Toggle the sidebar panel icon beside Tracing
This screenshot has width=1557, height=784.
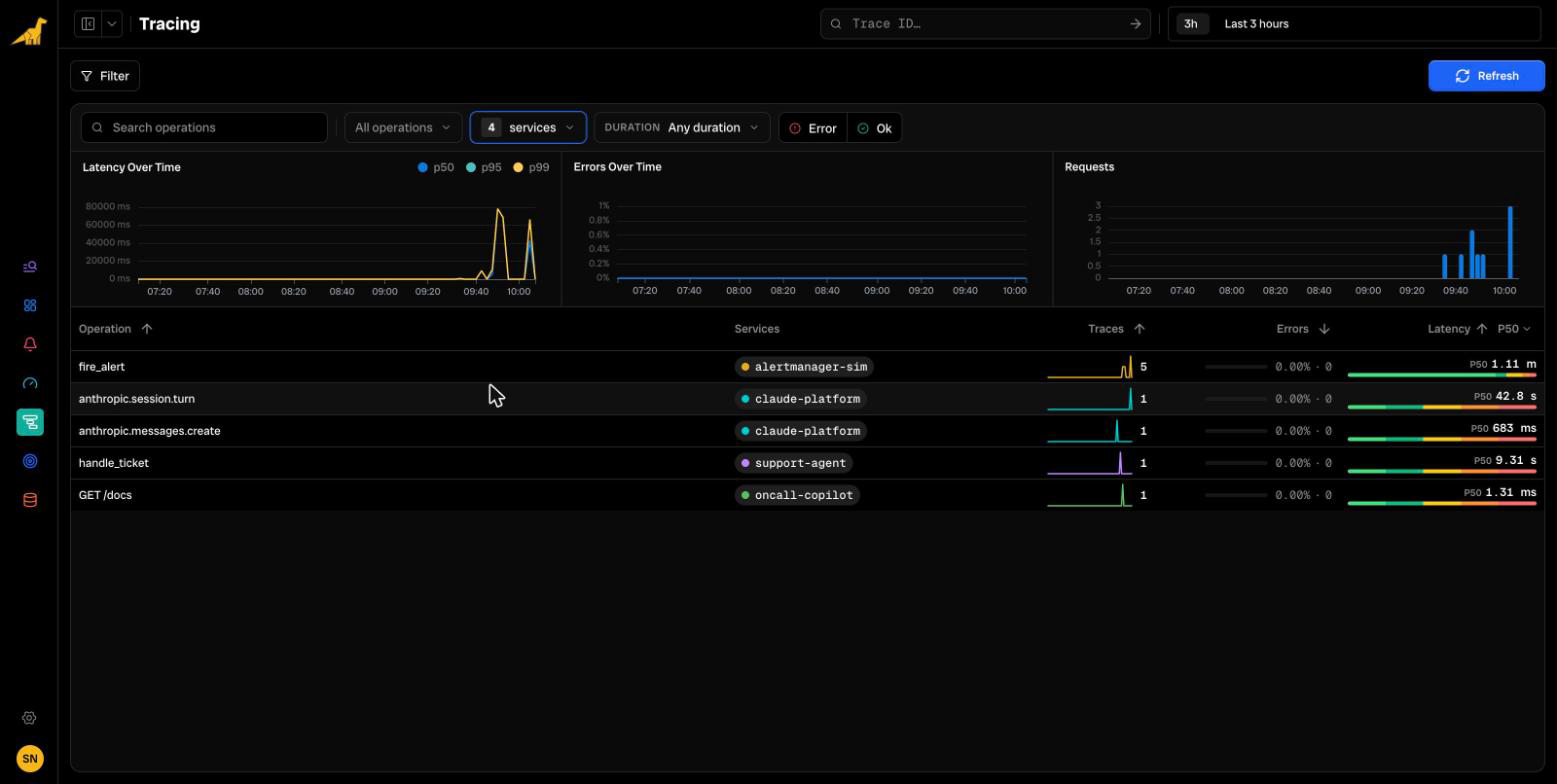pyautogui.click(x=88, y=24)
